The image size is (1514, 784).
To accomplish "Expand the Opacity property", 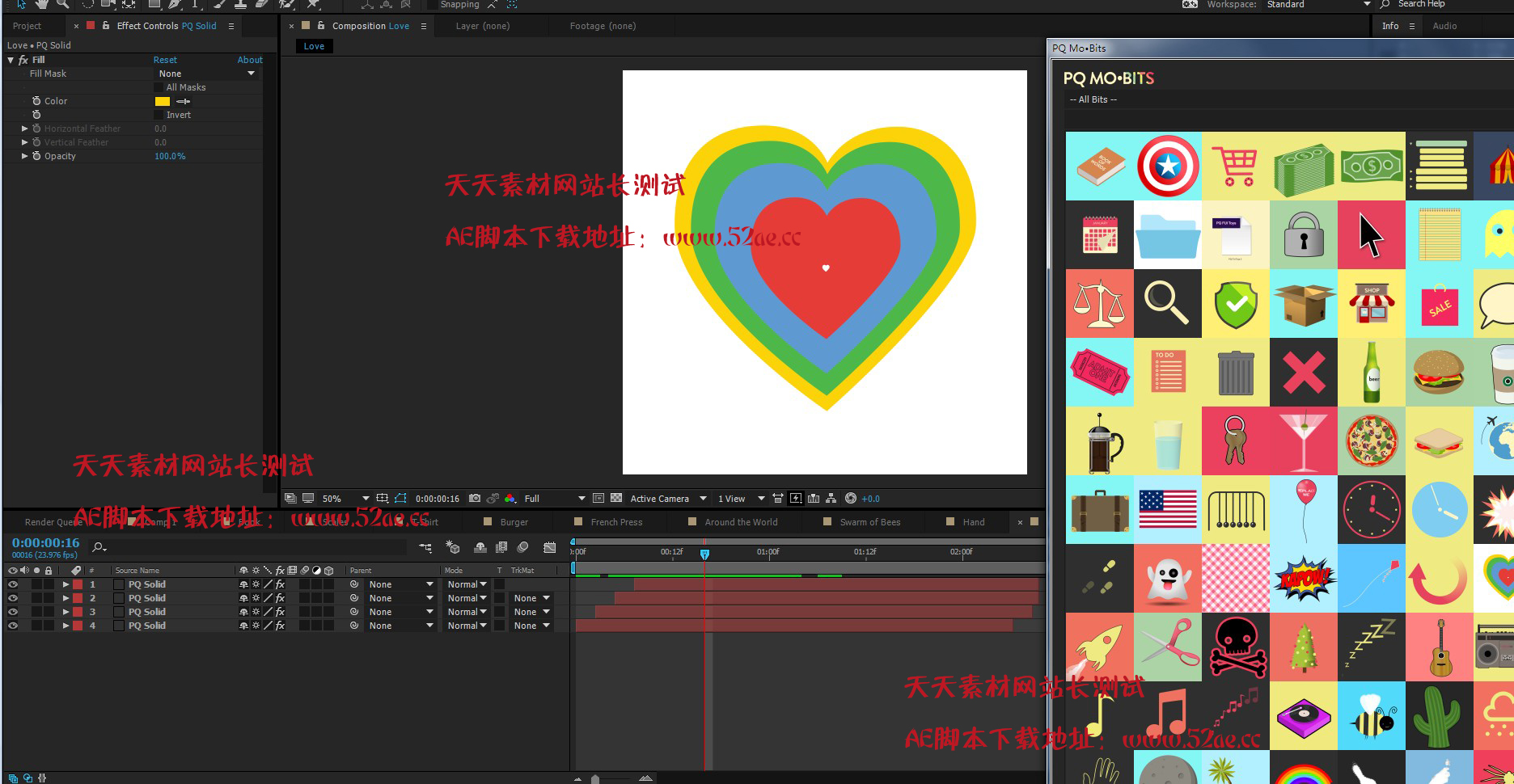I will [x=24, y=156].
